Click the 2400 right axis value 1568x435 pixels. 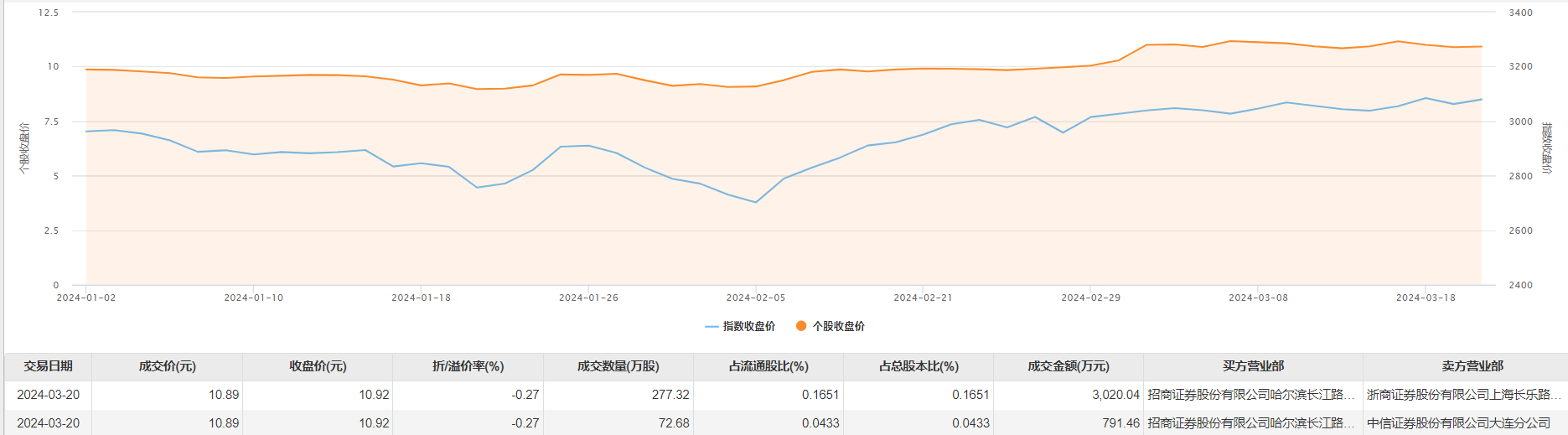(1520, 285)
